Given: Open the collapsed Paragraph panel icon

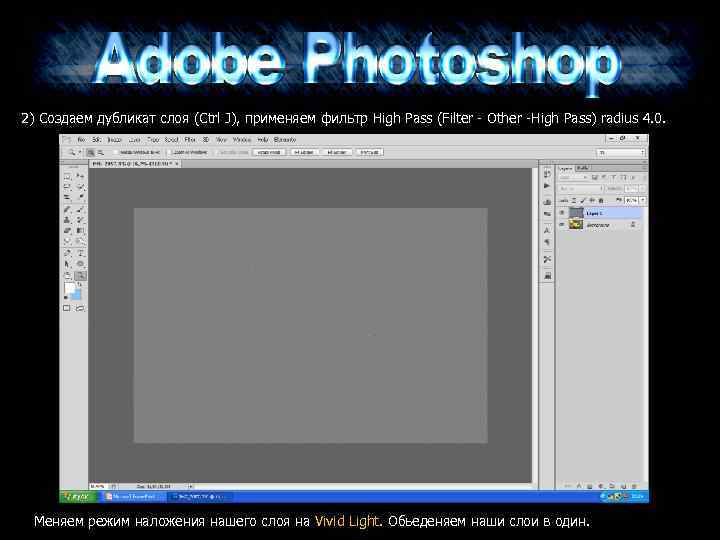Looking at the screenshot, I should [547, 242].
